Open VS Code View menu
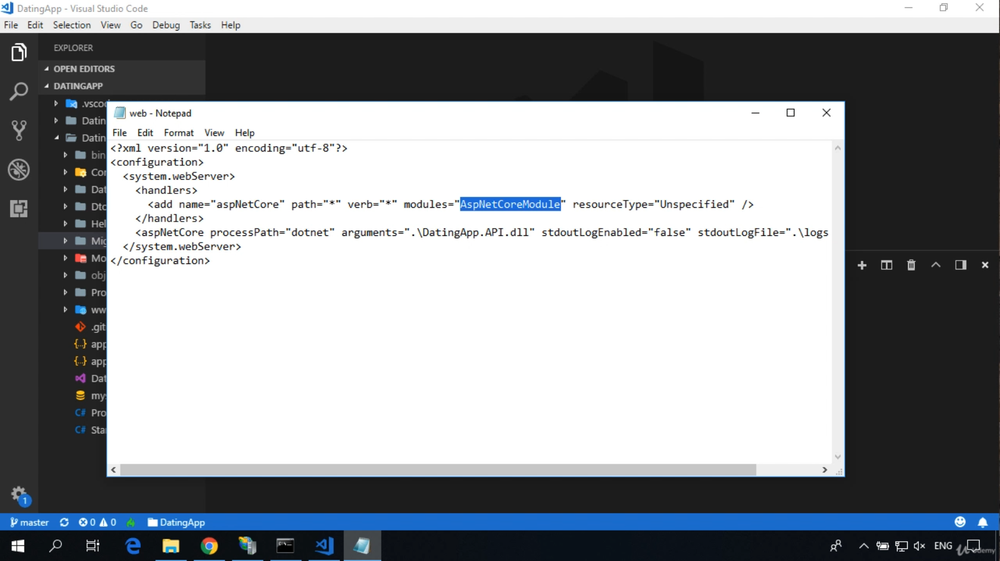The height and width of the screenshot is (561, 1000). click(110, 25)
